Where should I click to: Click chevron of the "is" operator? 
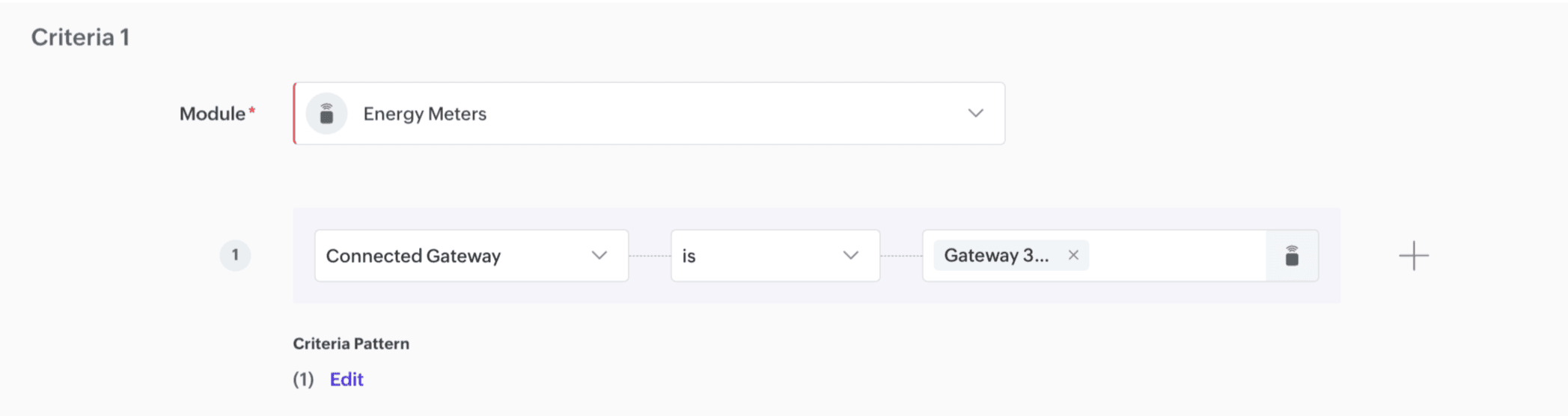tap(851, 255)
